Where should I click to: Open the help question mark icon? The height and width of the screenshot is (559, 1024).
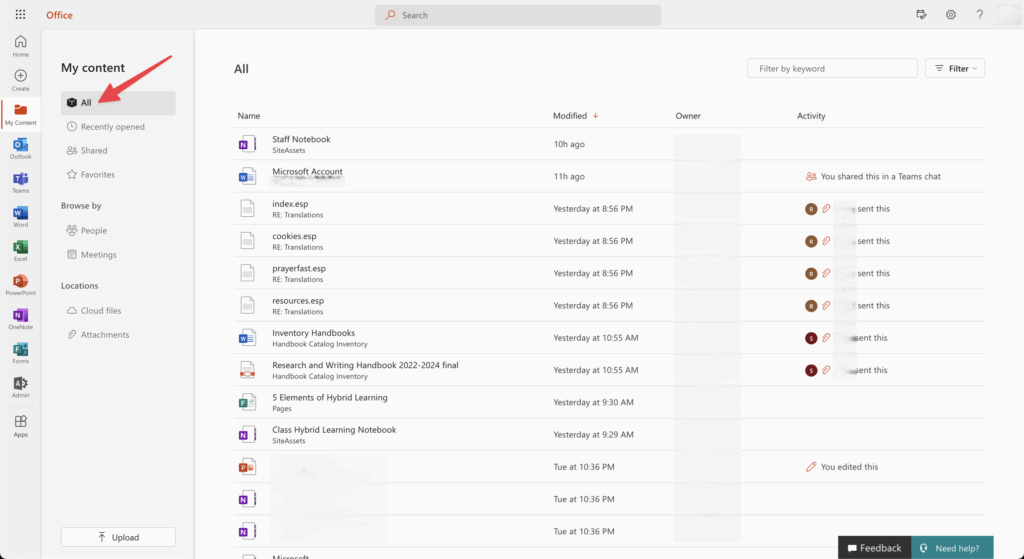(x=980, y=15)
